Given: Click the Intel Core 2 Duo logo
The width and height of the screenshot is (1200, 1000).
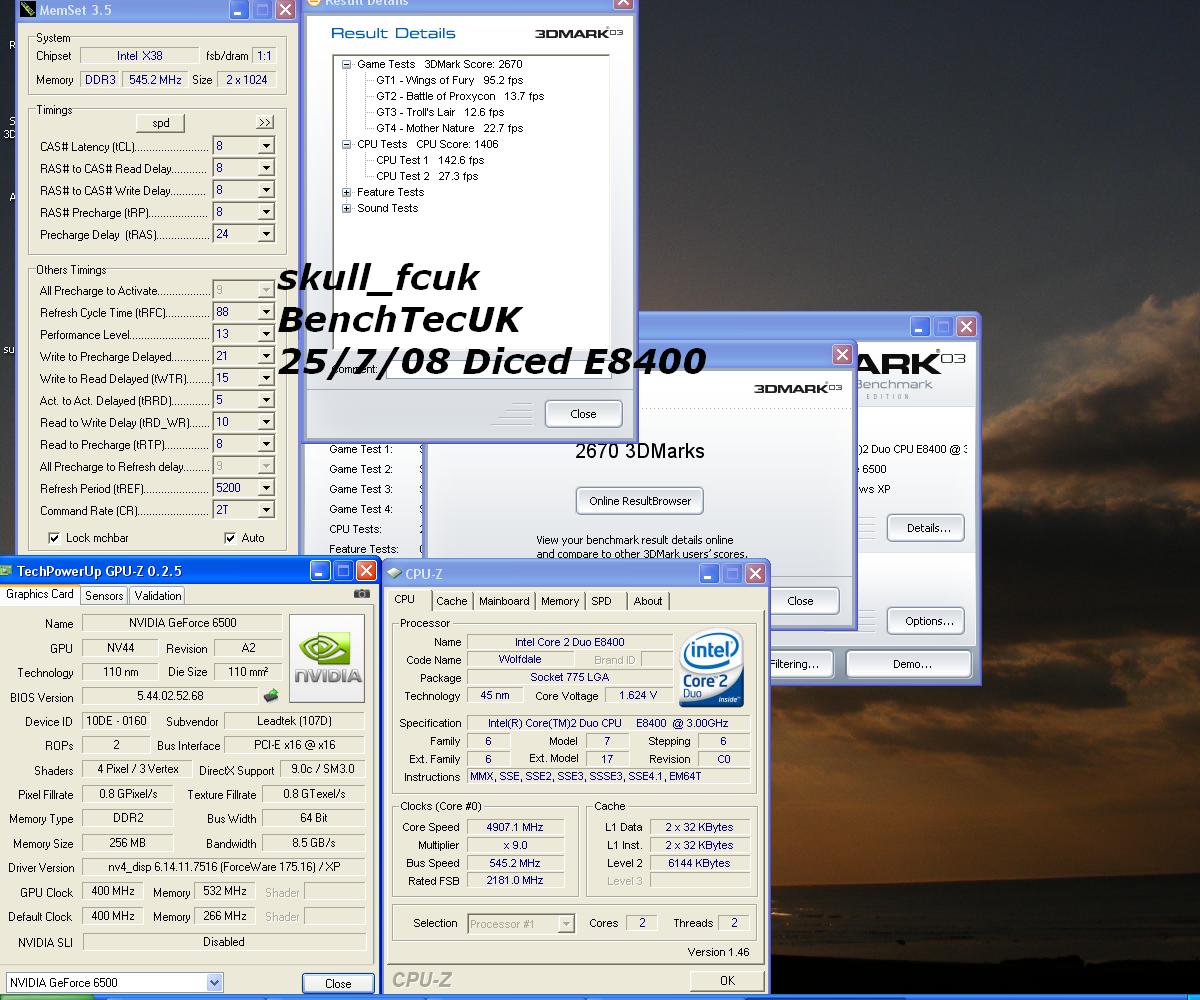Looking at the screenshot, I should [x=711, y=668].
